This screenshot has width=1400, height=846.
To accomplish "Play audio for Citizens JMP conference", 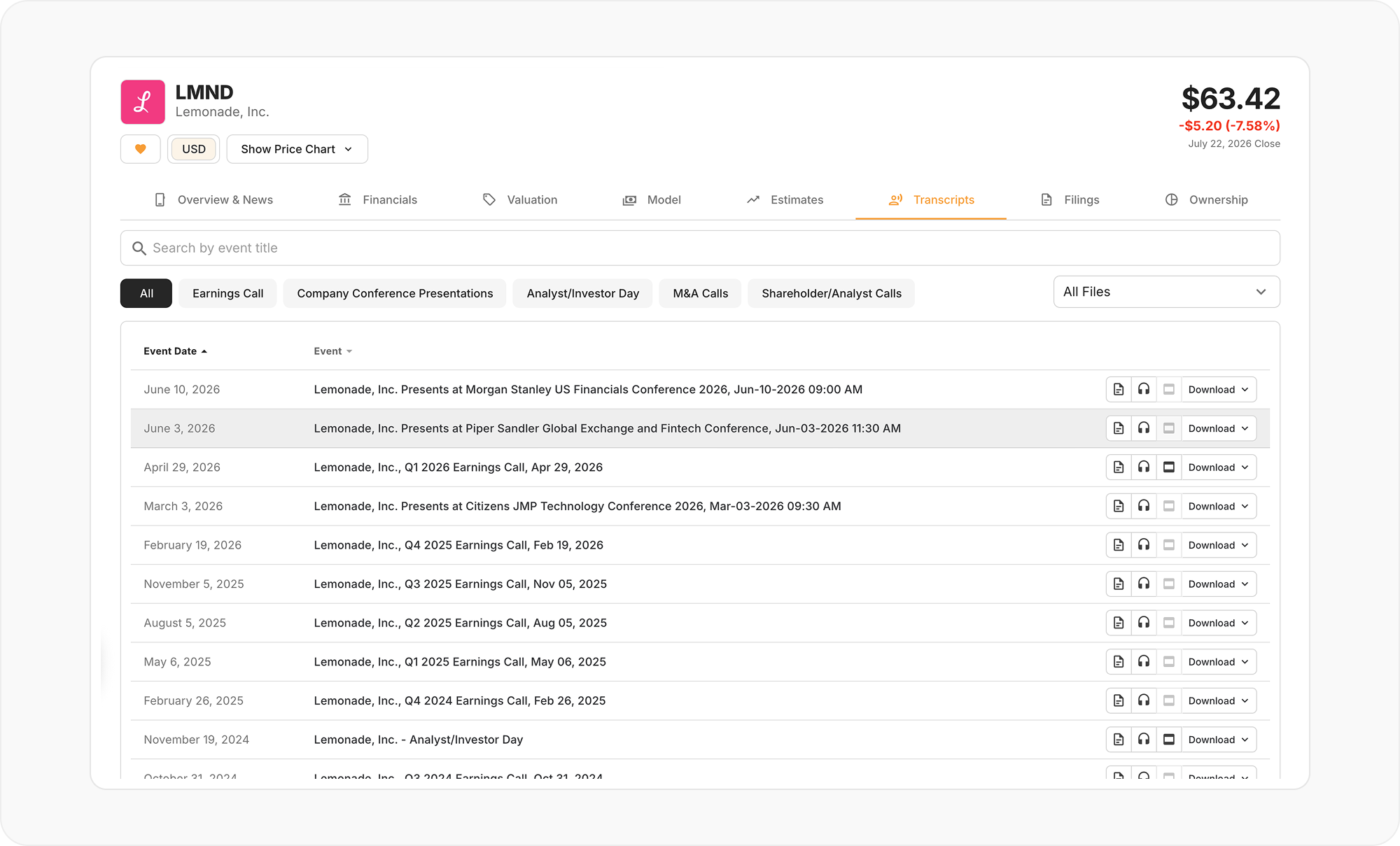I will pyautogui.click(x=1144, y=506).
